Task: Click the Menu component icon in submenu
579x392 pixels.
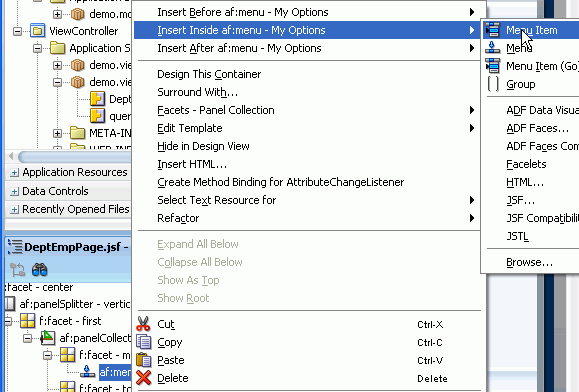Action: (493, 48)
